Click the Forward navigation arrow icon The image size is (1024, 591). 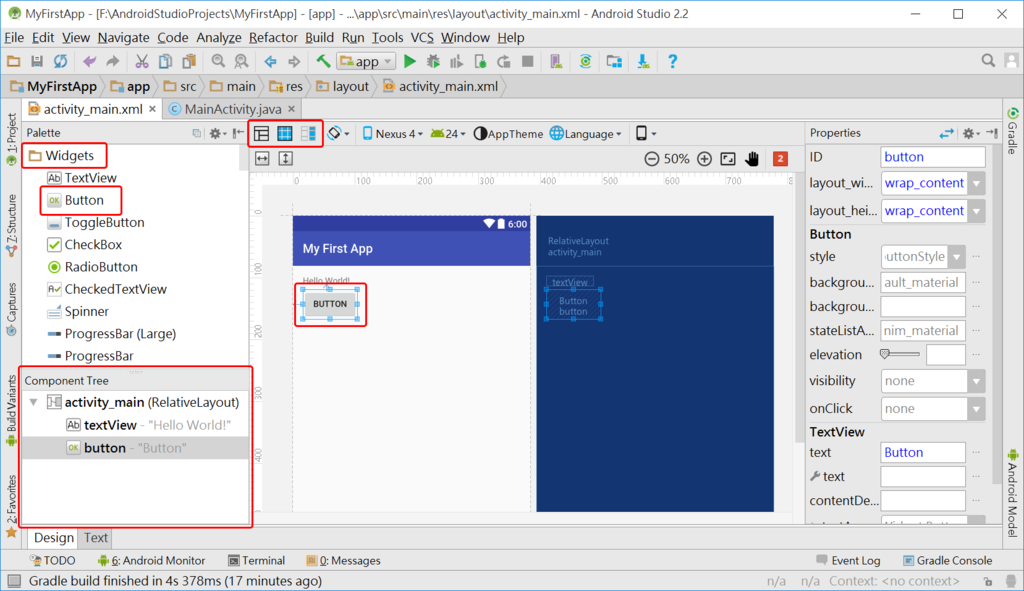tap(294, 61)
